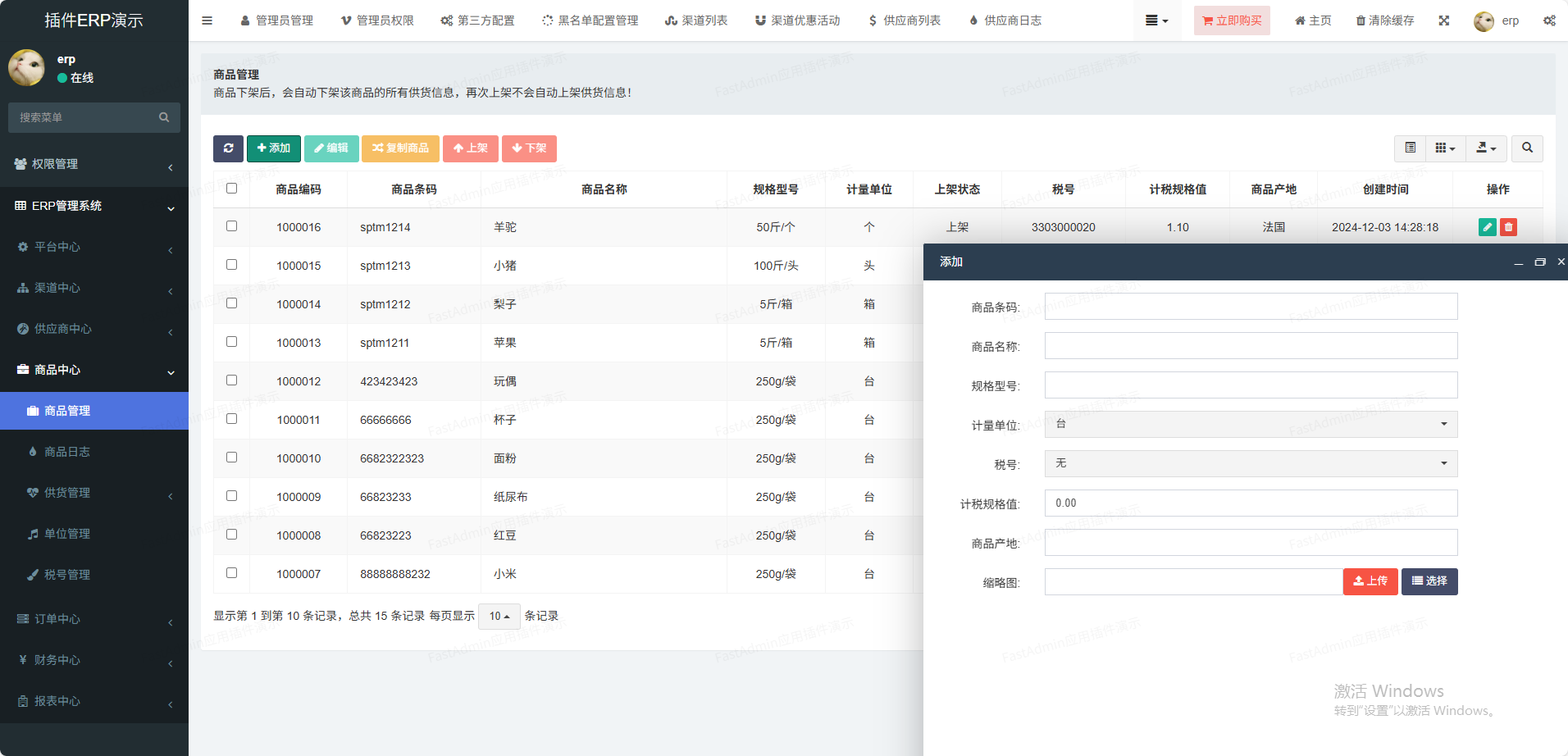
Task: Click the red delete trash icon for row 1000016
Action: pyautogui.click(x=1508, y=227)
